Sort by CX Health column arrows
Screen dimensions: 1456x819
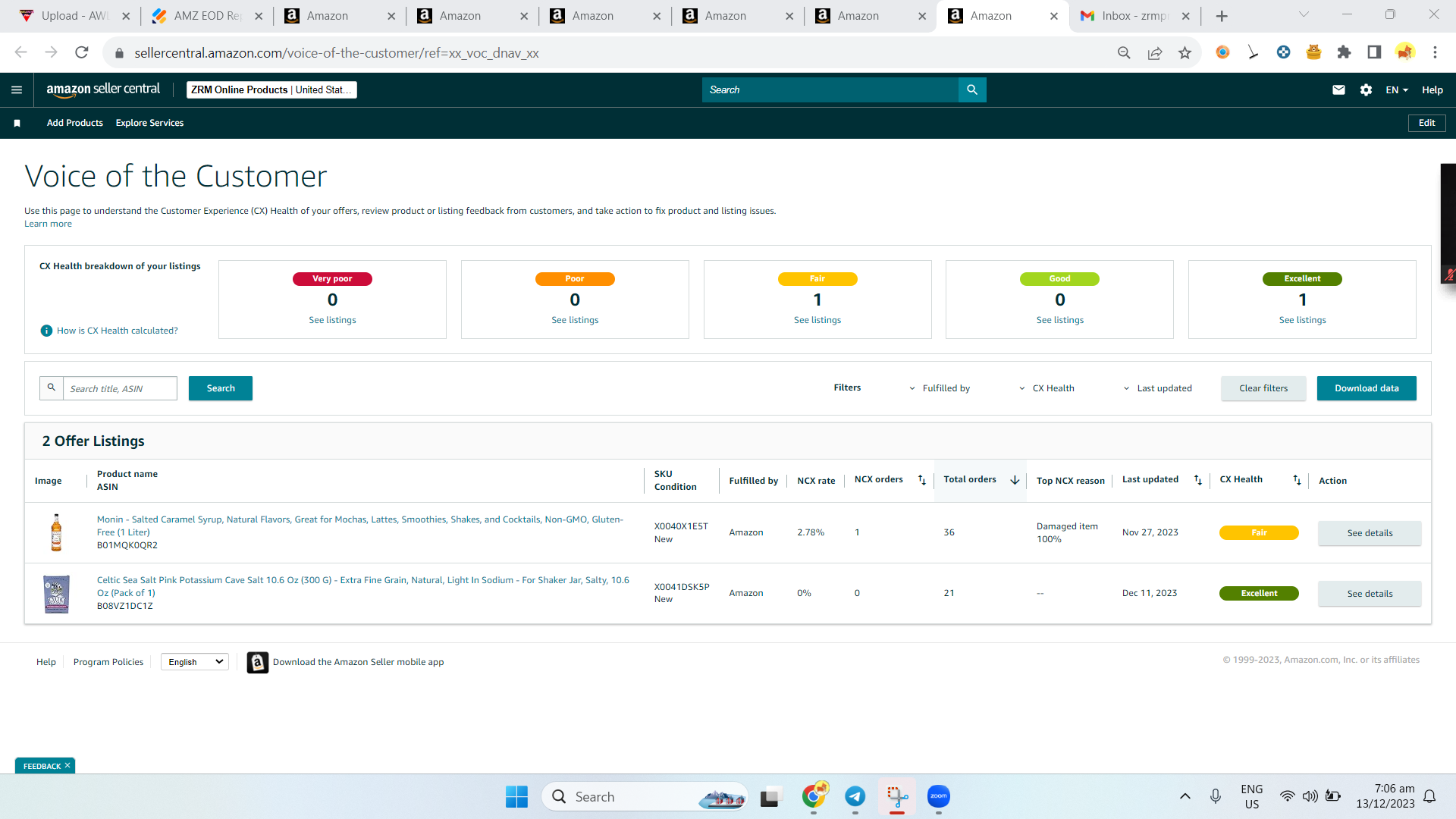pyautogui.click(x=1297, y=480)
